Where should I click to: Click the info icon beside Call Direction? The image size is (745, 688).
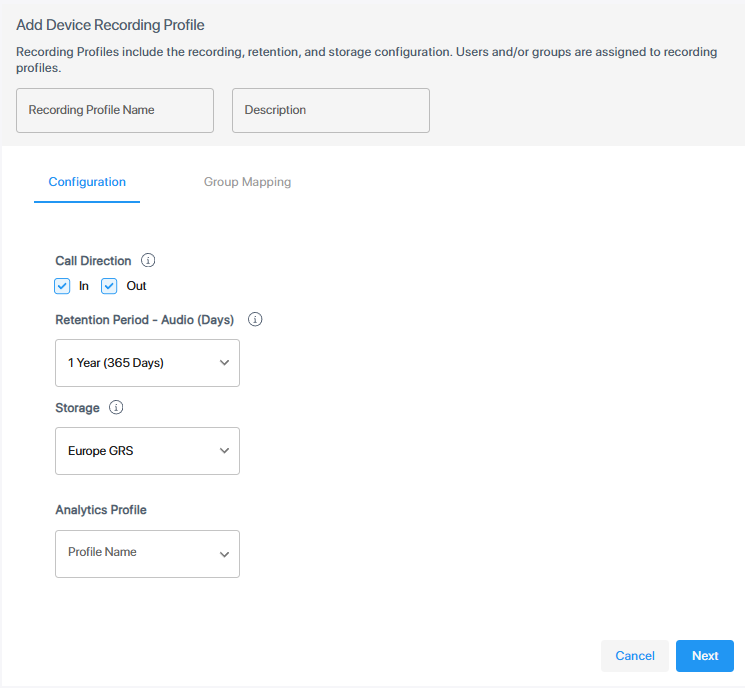pyautogui.click(x=148, y=260)
